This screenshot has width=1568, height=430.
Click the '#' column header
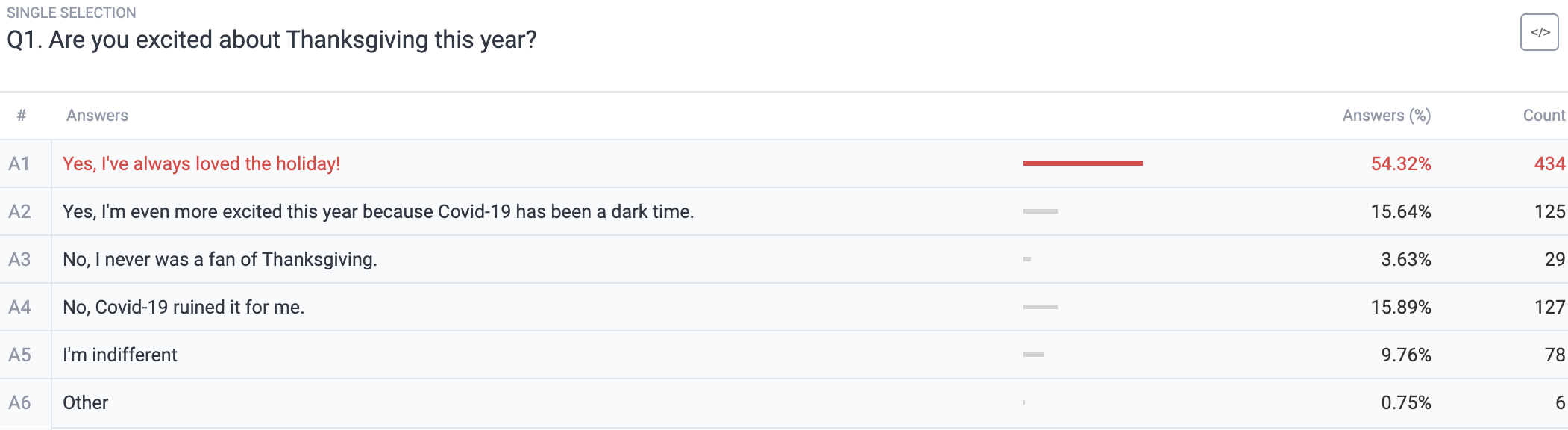click(x=22, y=116)
